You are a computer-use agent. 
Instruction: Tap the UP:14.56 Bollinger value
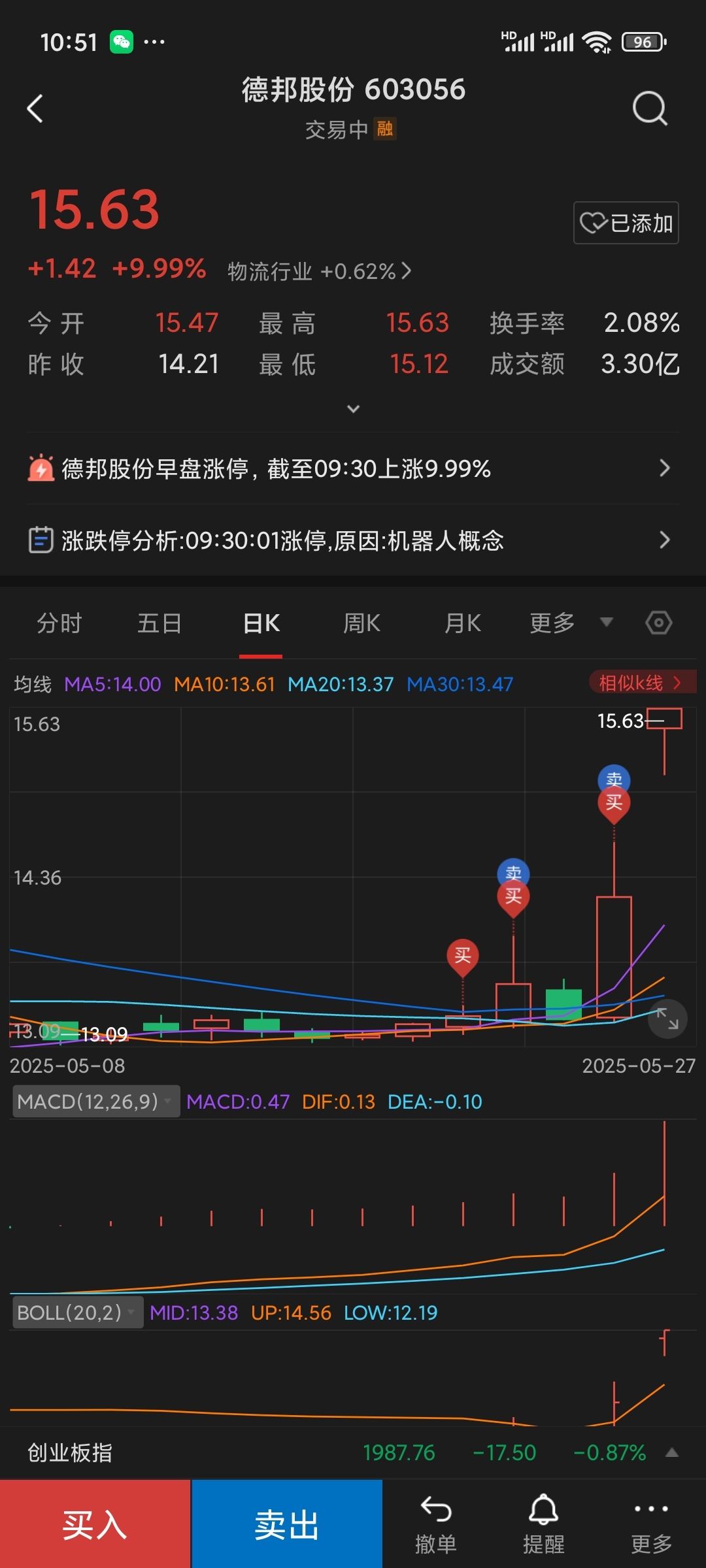(291, 1313)
